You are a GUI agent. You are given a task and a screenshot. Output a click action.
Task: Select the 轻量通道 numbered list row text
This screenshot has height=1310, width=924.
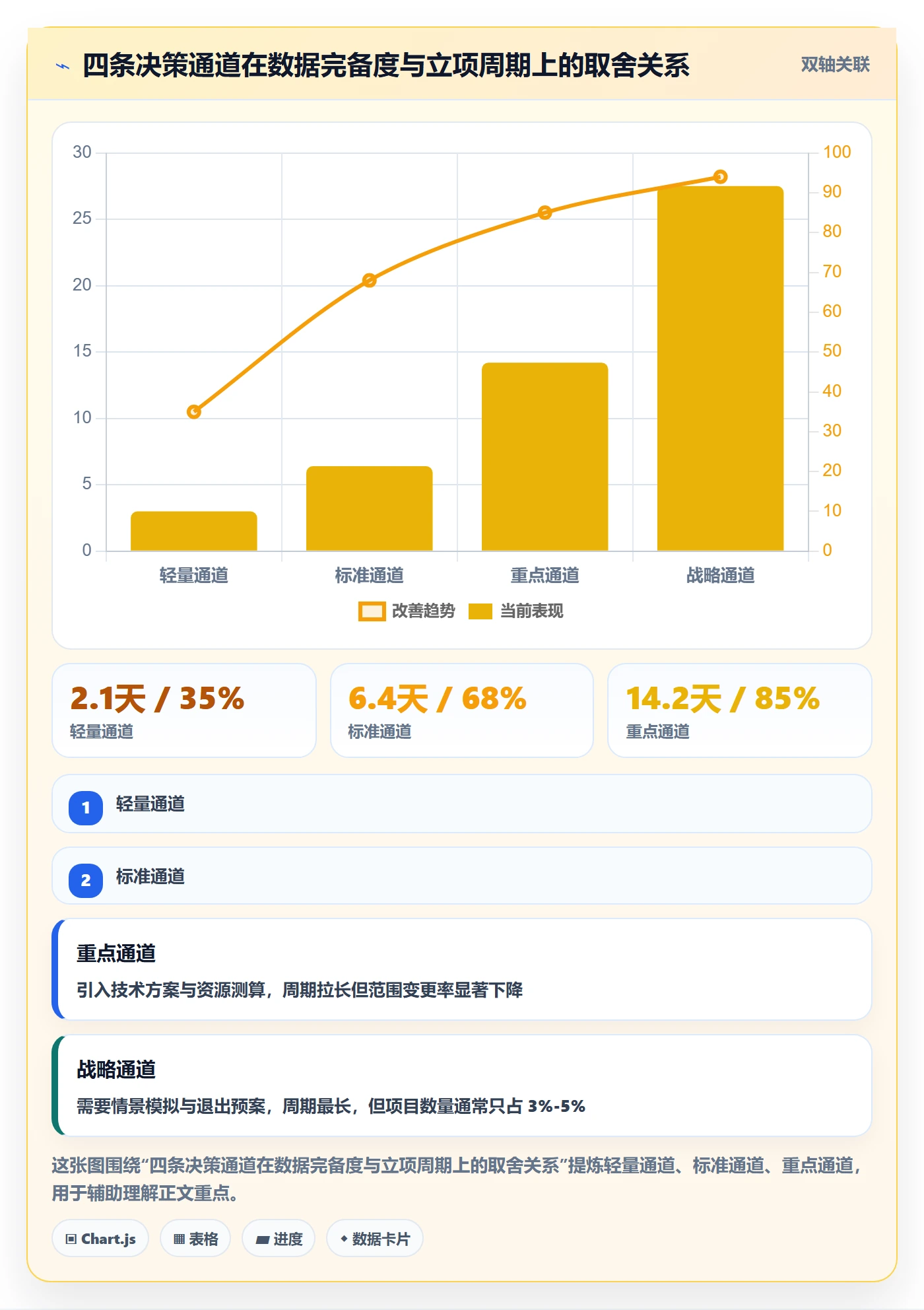point(150,804)
